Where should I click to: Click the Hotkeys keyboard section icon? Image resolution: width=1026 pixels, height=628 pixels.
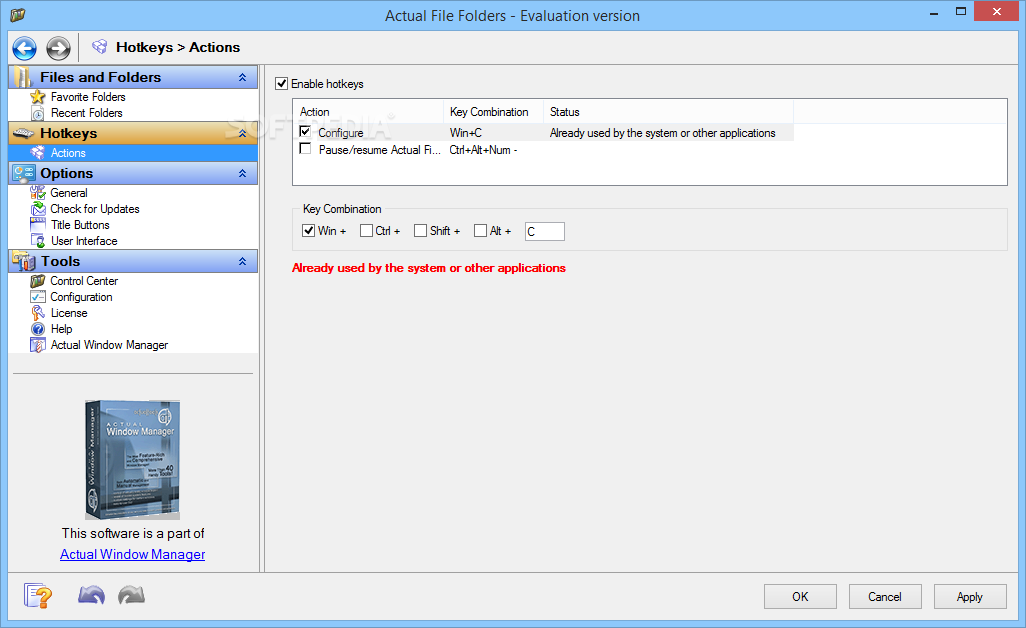coord(24,133)
